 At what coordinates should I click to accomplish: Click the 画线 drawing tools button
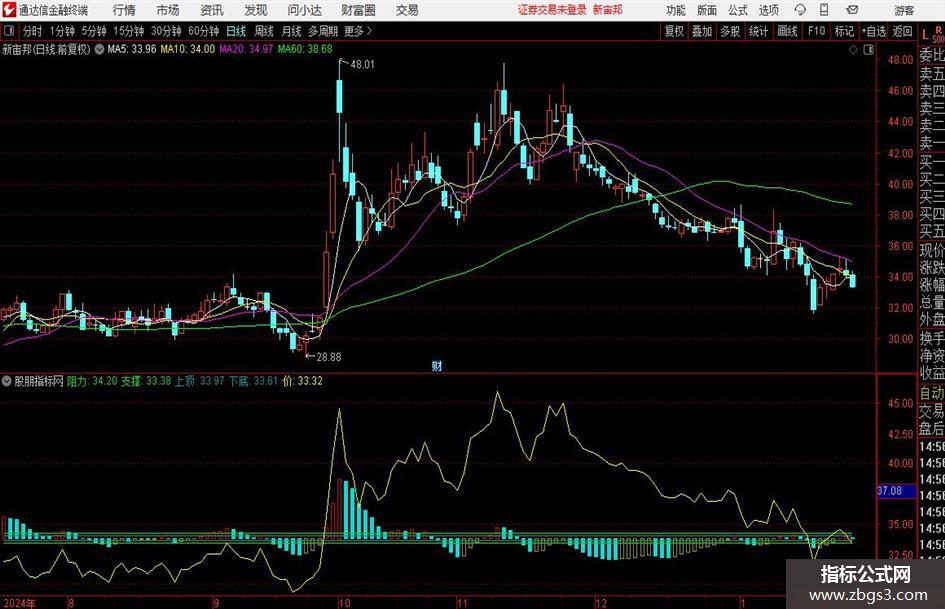pyautogui.click(x=787, y=31)
